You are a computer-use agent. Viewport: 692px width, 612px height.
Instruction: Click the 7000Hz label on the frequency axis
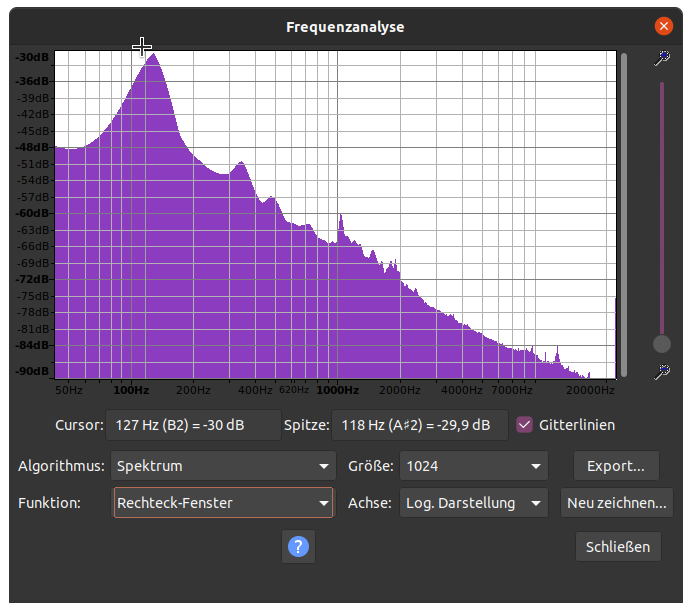pyautogui.click(x=512, y=390)
